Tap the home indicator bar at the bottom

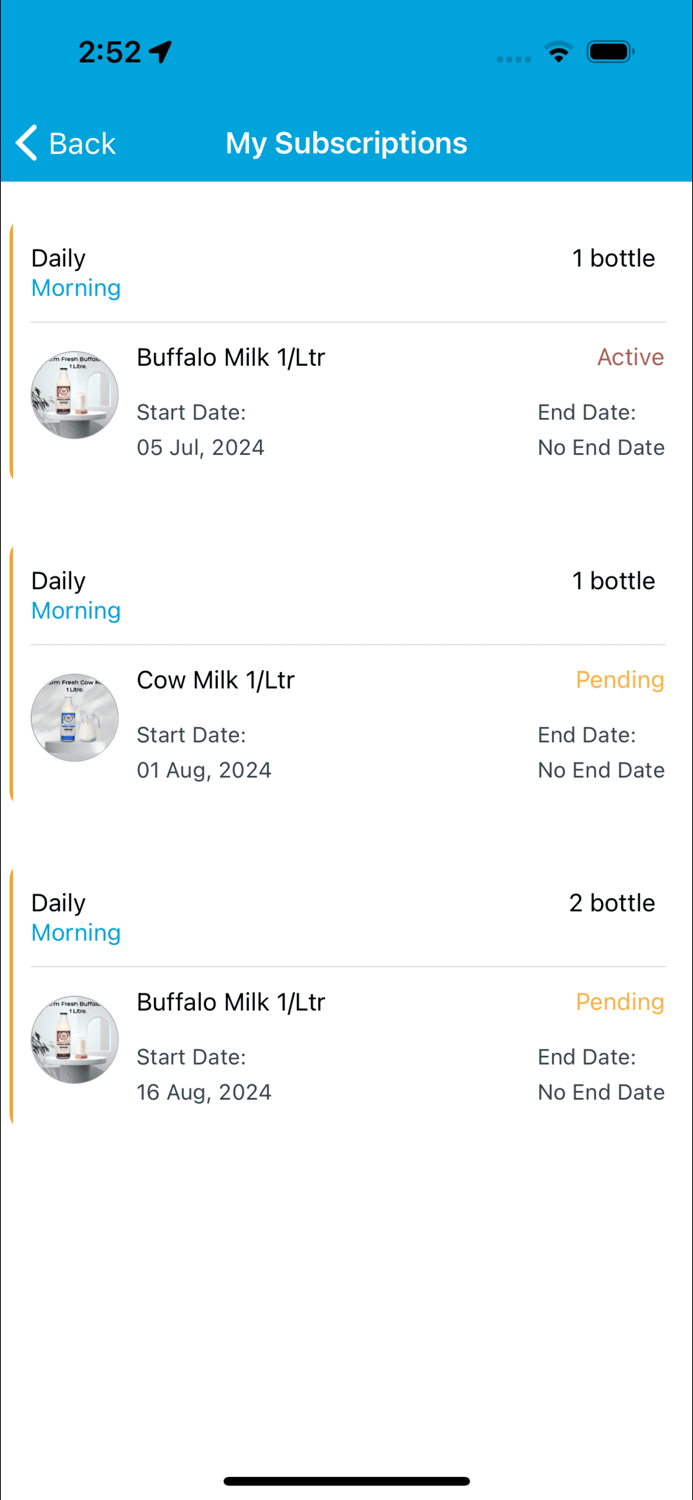coord(346,1481)
